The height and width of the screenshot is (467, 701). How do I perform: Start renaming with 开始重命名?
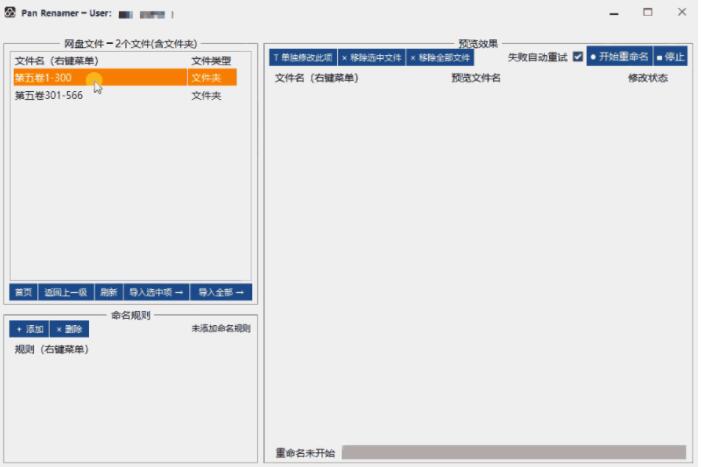point(619,57)
